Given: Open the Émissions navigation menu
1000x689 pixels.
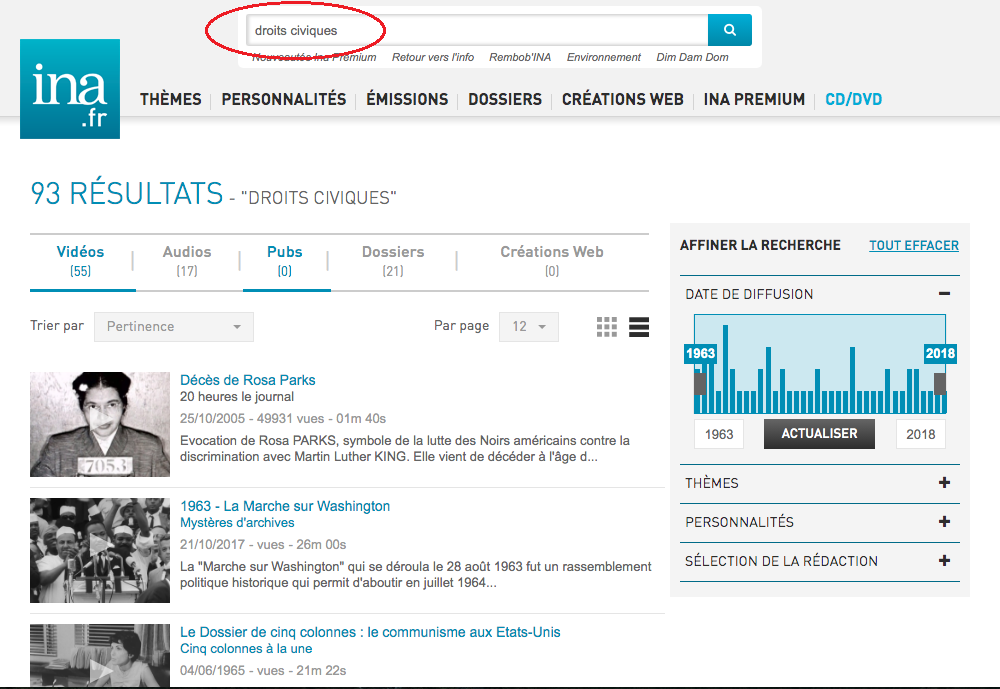Looking at the screenshot, I should point(407,100).
